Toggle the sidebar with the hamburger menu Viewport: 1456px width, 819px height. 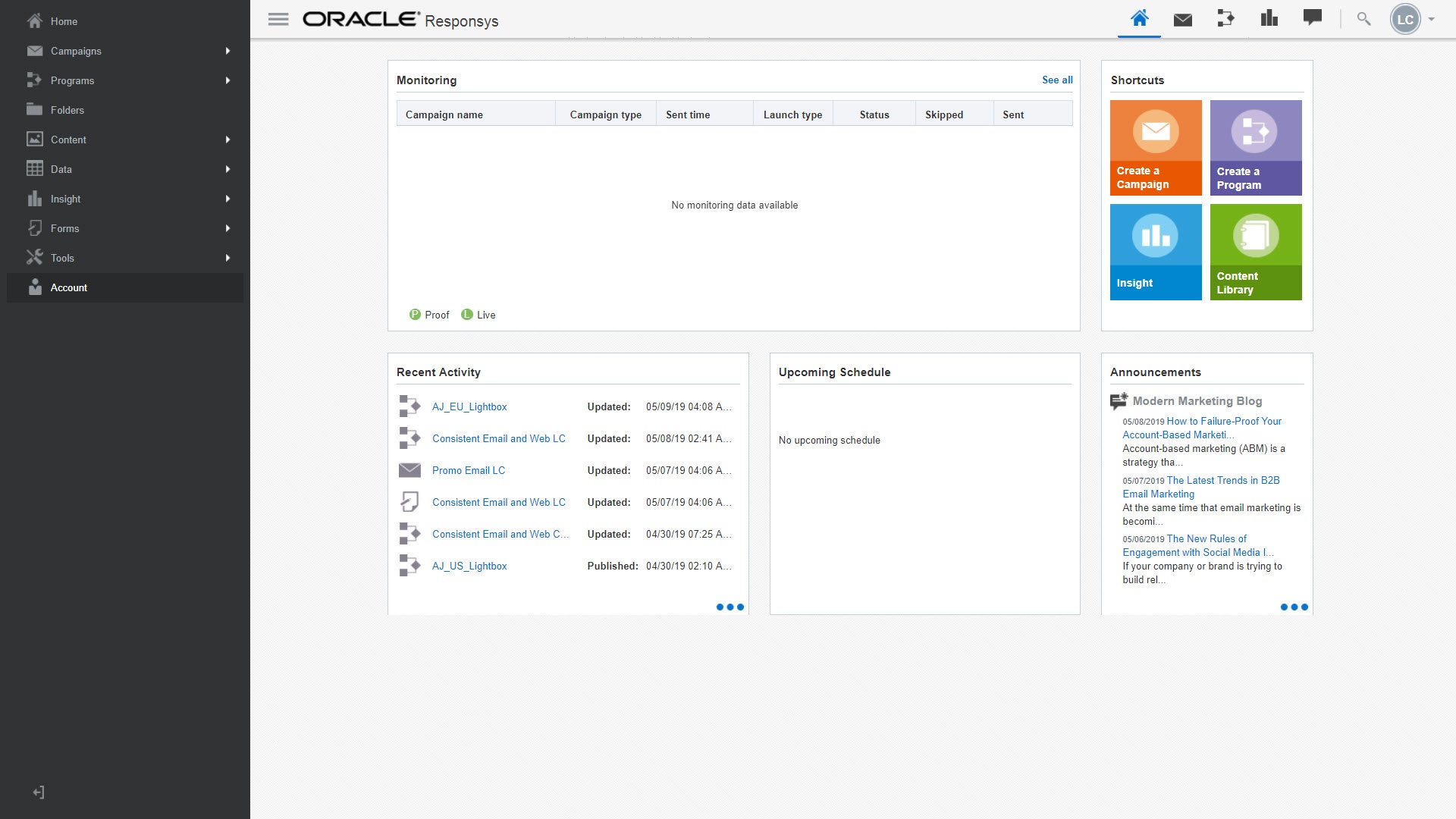pyautogui.click(x=278, y=19)
